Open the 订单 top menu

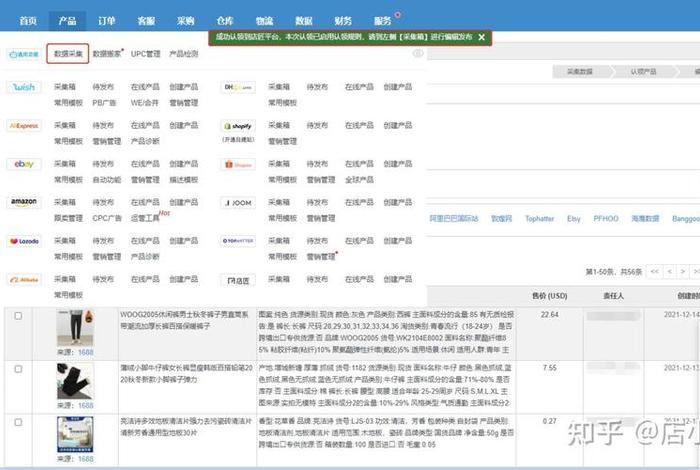[x=107, y=21]
